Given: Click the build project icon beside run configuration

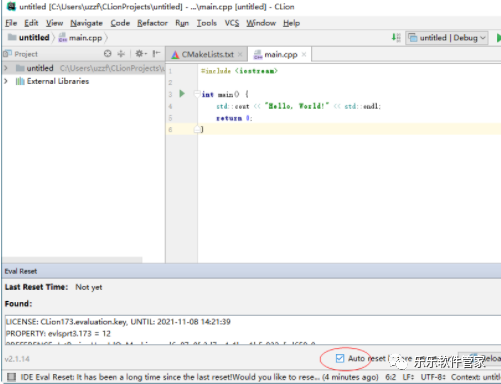Looking at the screenshot, I should pyautogui.click(x=396, y=37).
